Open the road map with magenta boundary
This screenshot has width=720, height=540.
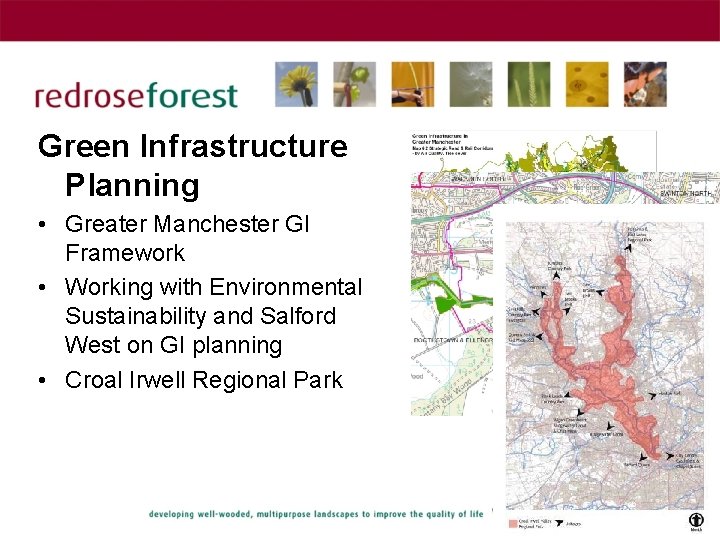coord(452,294)
